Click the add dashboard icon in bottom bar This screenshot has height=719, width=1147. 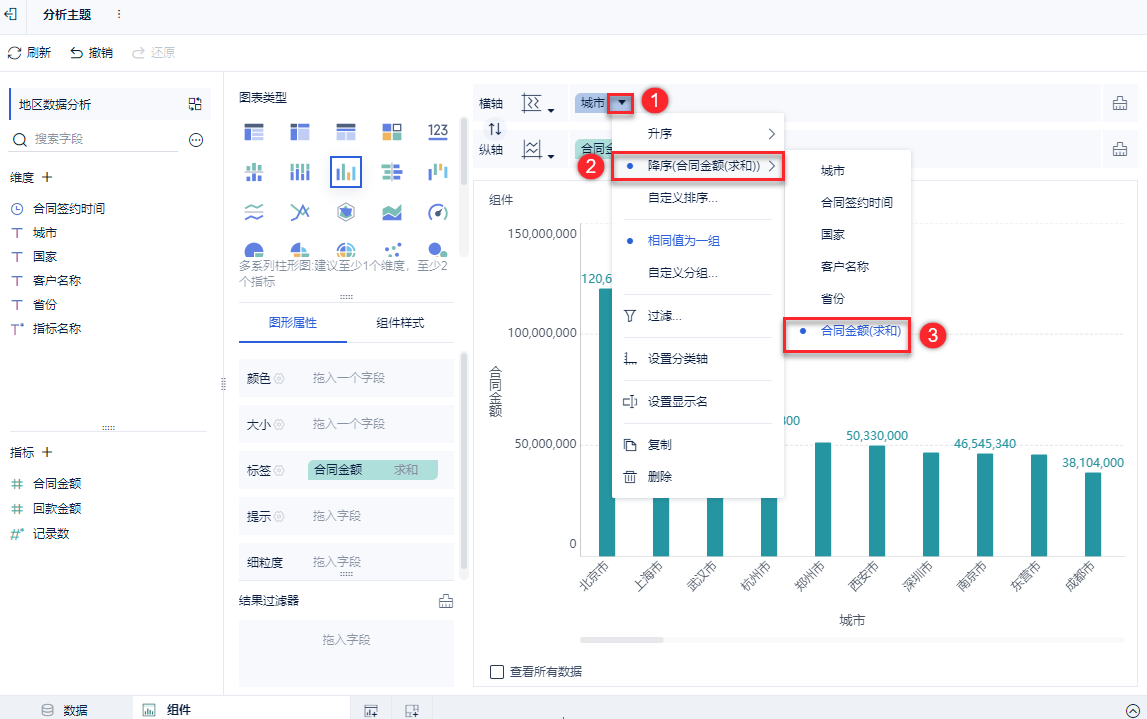(412, 710)
